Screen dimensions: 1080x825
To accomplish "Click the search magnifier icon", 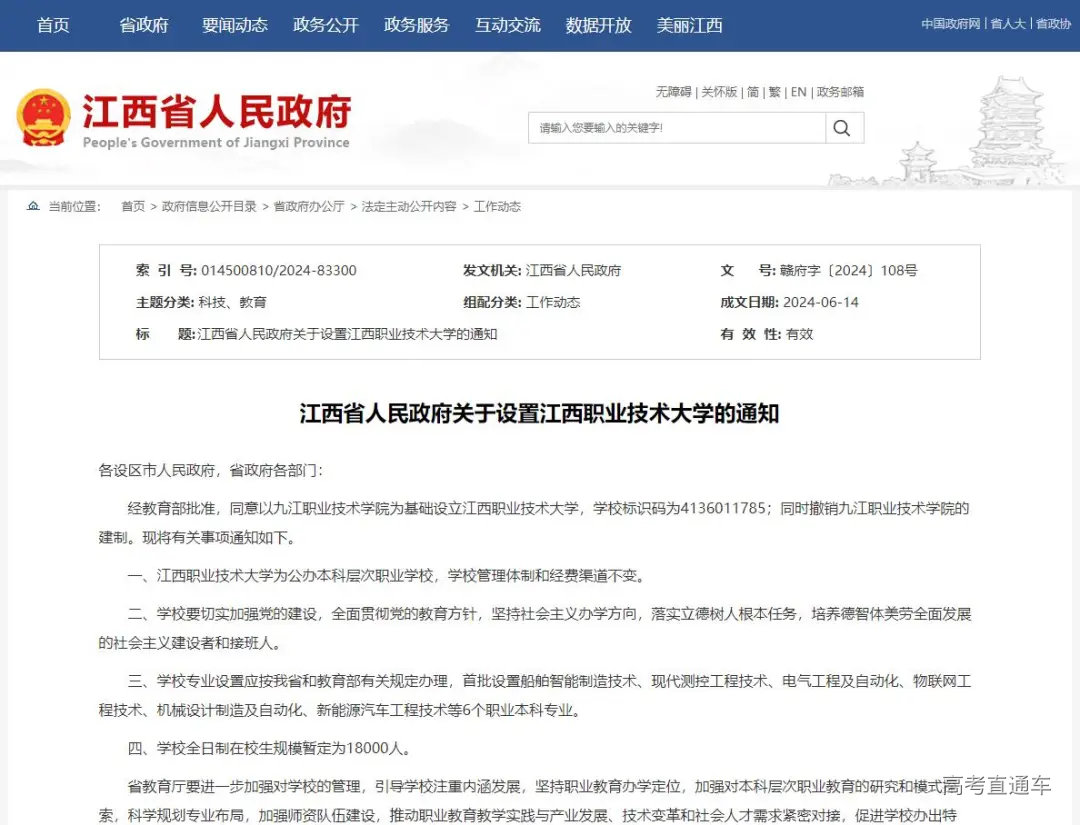I will point(843,127).
